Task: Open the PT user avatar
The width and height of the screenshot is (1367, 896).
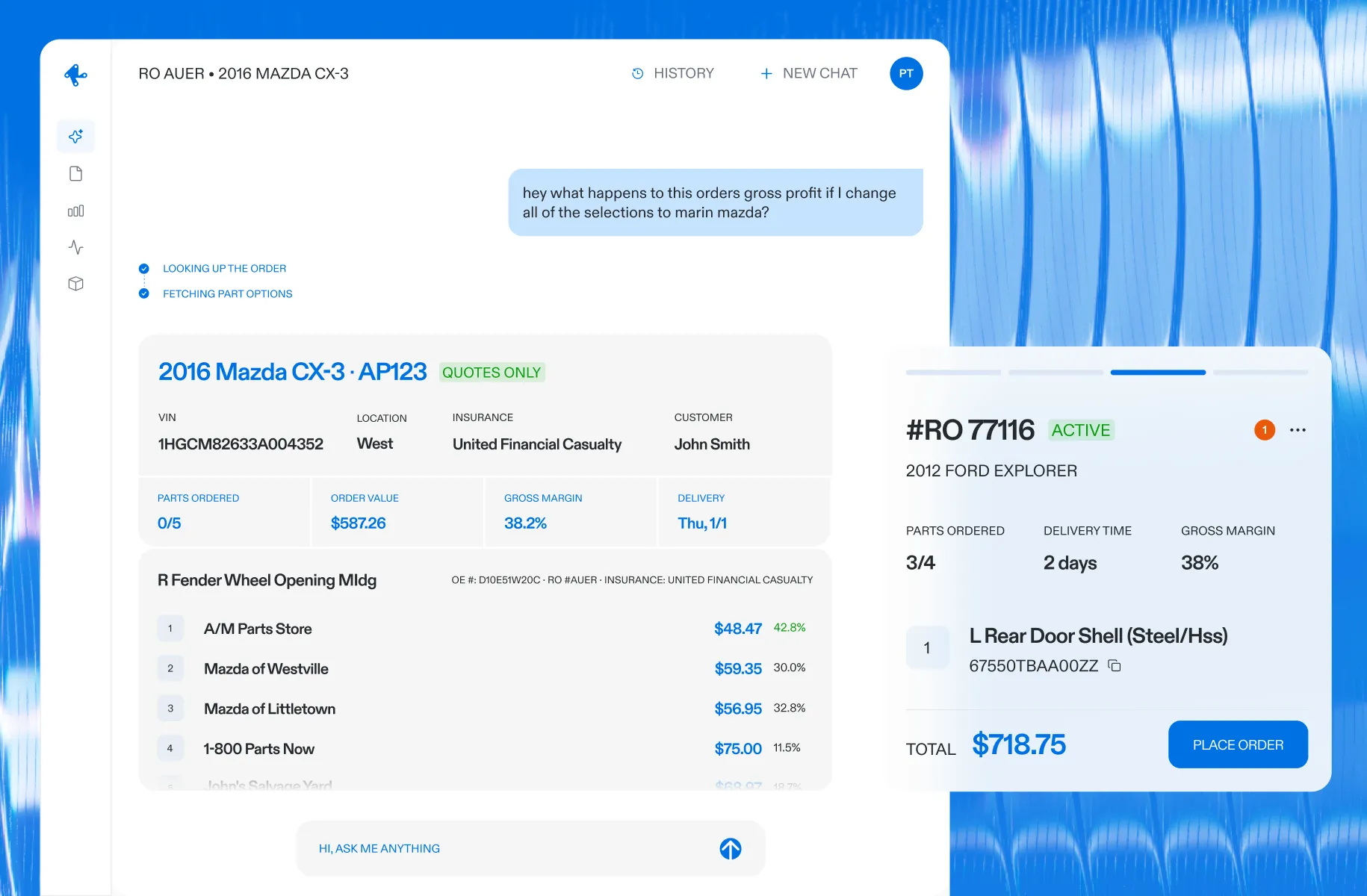Action: coord(906,74)
